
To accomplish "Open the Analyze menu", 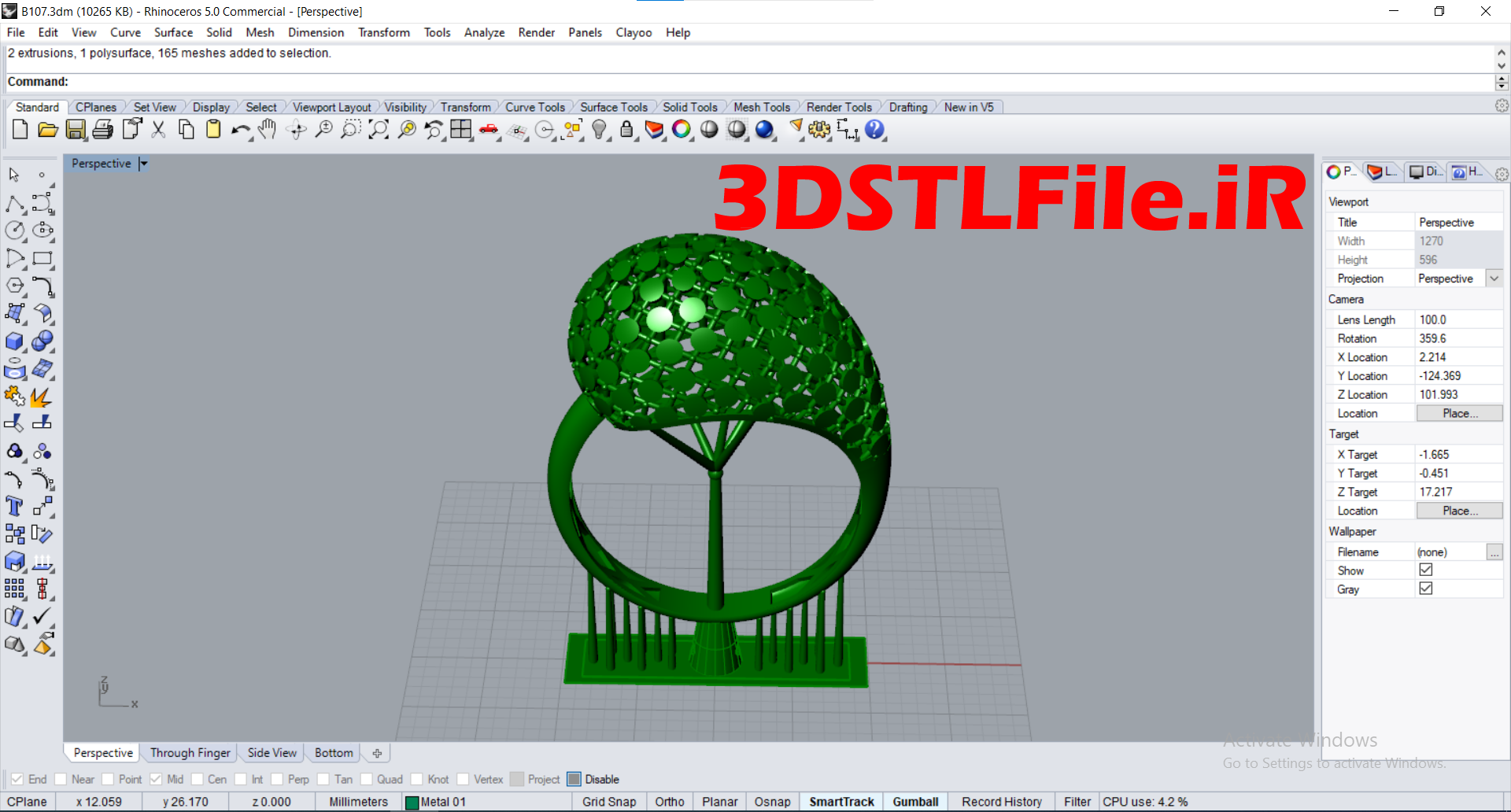I will 484,32.
